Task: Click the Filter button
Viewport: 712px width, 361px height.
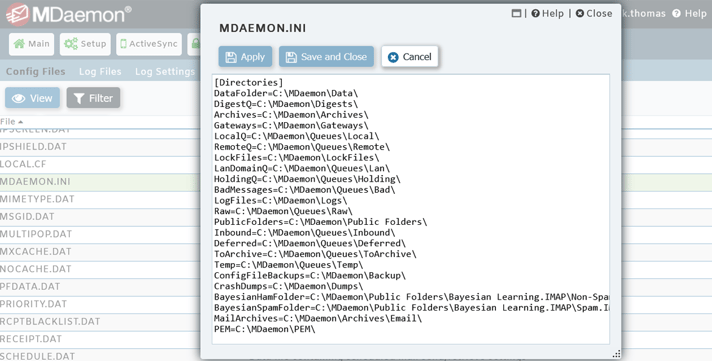Action: [x=94, y=98]
